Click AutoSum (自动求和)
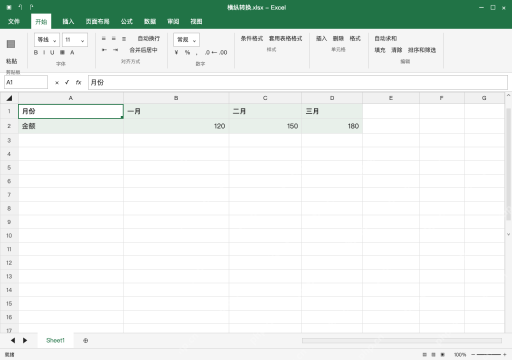The image size is (512, 360). tap(385, 39)
